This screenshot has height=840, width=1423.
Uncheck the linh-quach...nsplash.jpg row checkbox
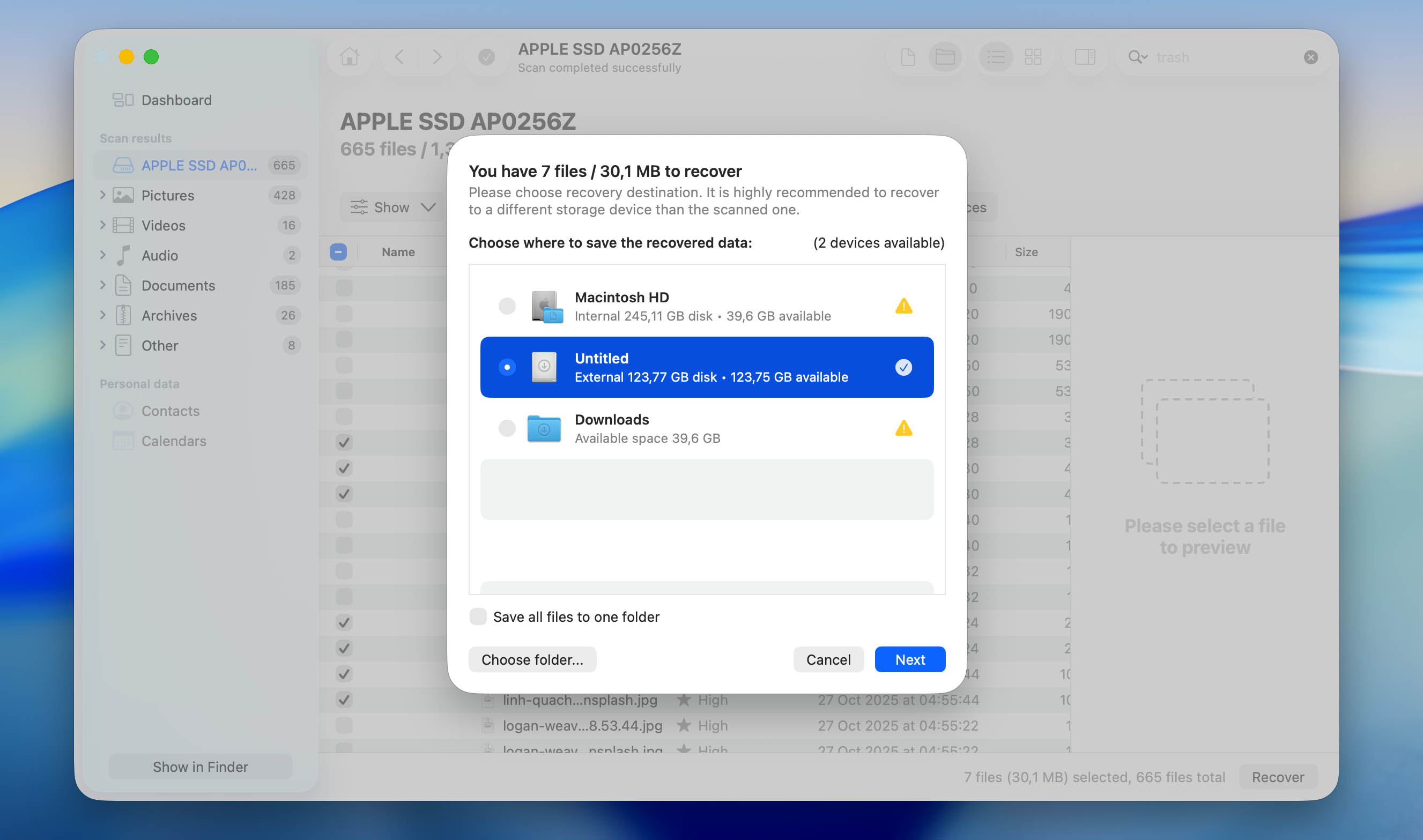pyautogui.click(x=344, y=700)
